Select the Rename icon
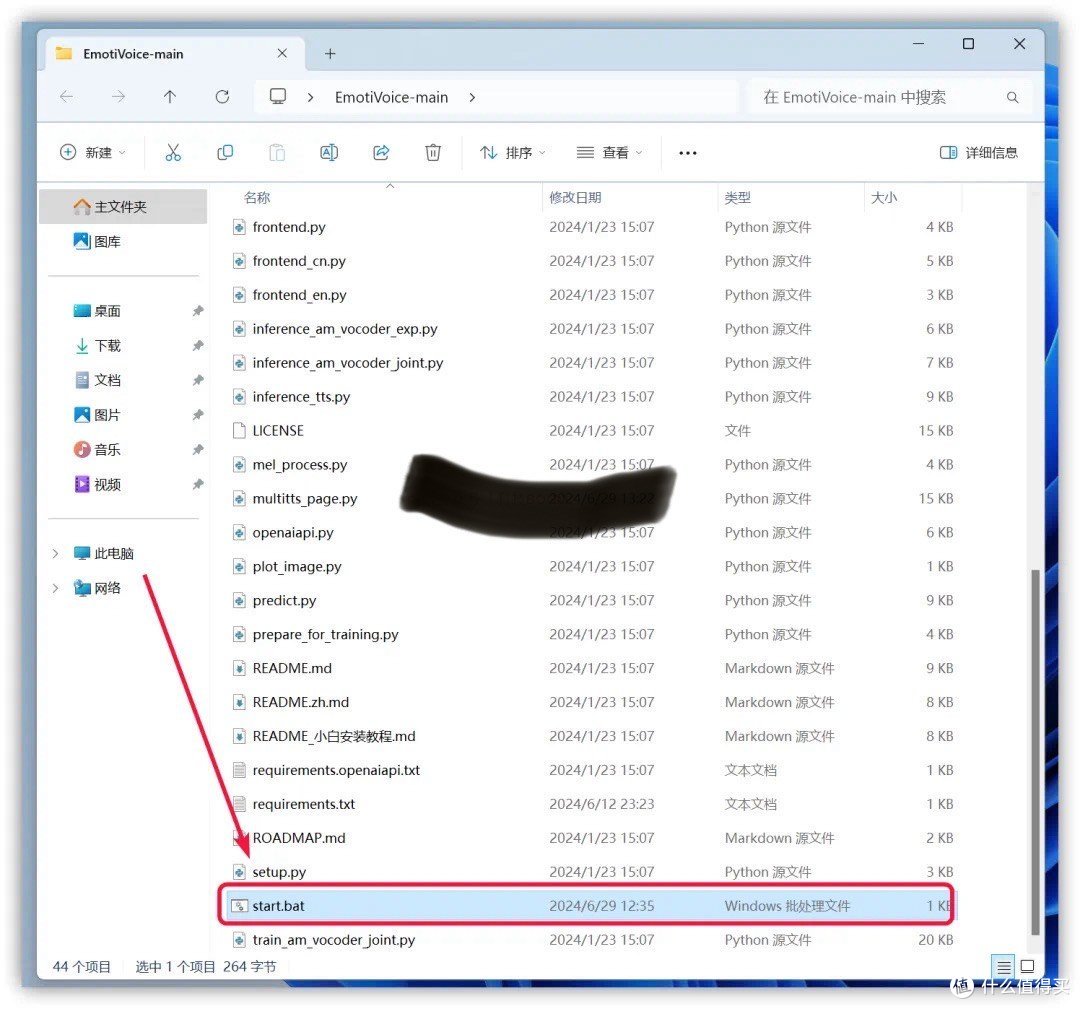 pos(329,152)
